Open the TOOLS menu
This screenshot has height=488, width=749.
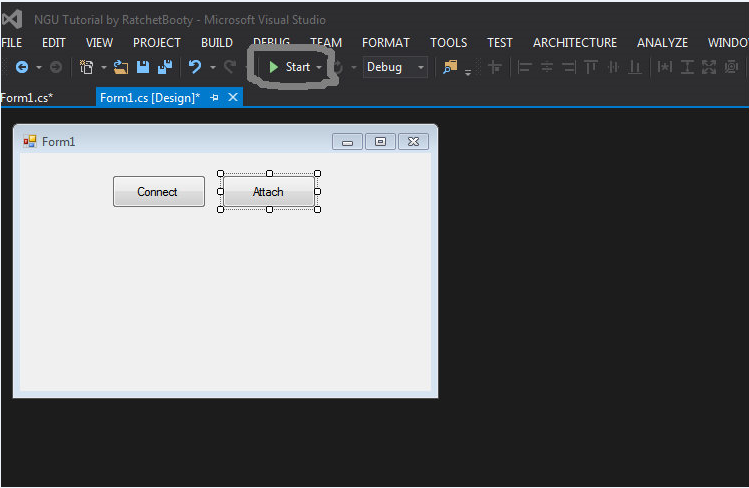coord(449,43)
